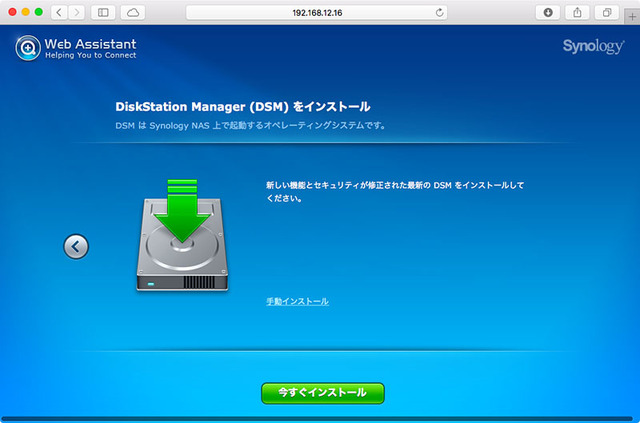
Task: Show Safari downloads list
Action: 548,12
